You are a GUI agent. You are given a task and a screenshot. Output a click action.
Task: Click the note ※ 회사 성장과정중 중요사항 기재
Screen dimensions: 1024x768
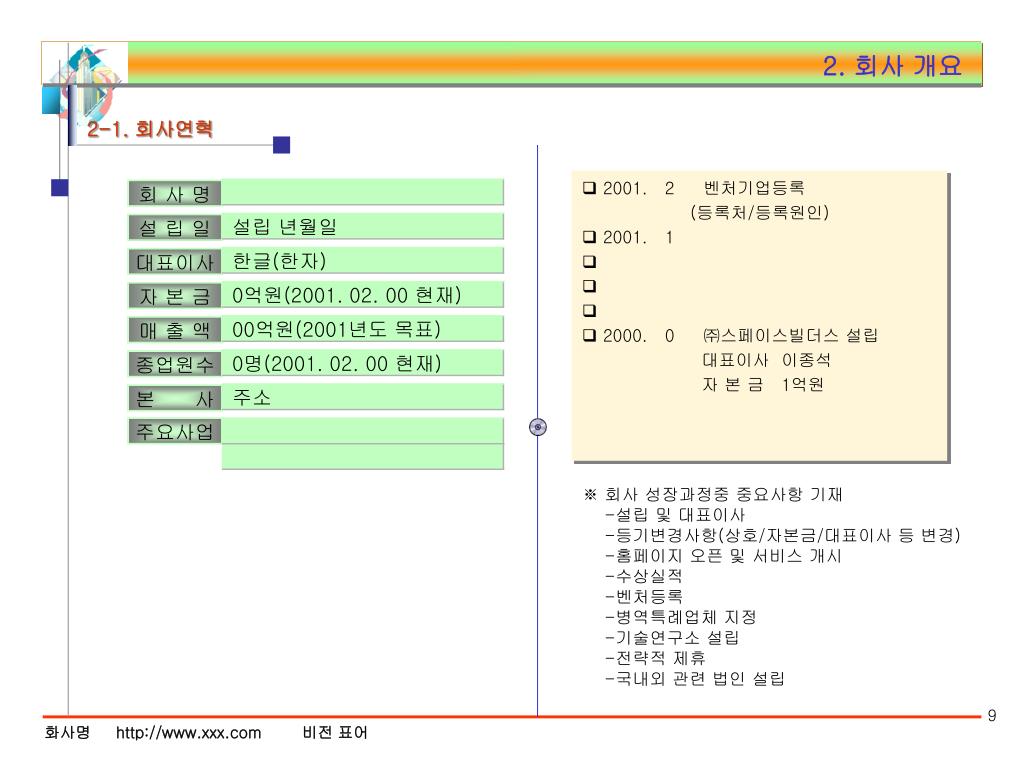[713, 494]
